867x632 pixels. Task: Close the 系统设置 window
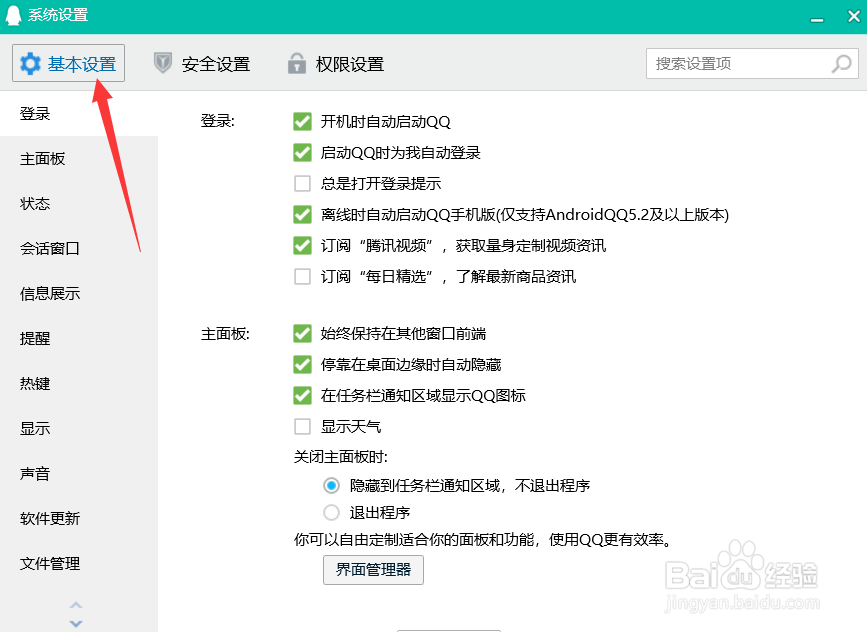click(854, 16)
